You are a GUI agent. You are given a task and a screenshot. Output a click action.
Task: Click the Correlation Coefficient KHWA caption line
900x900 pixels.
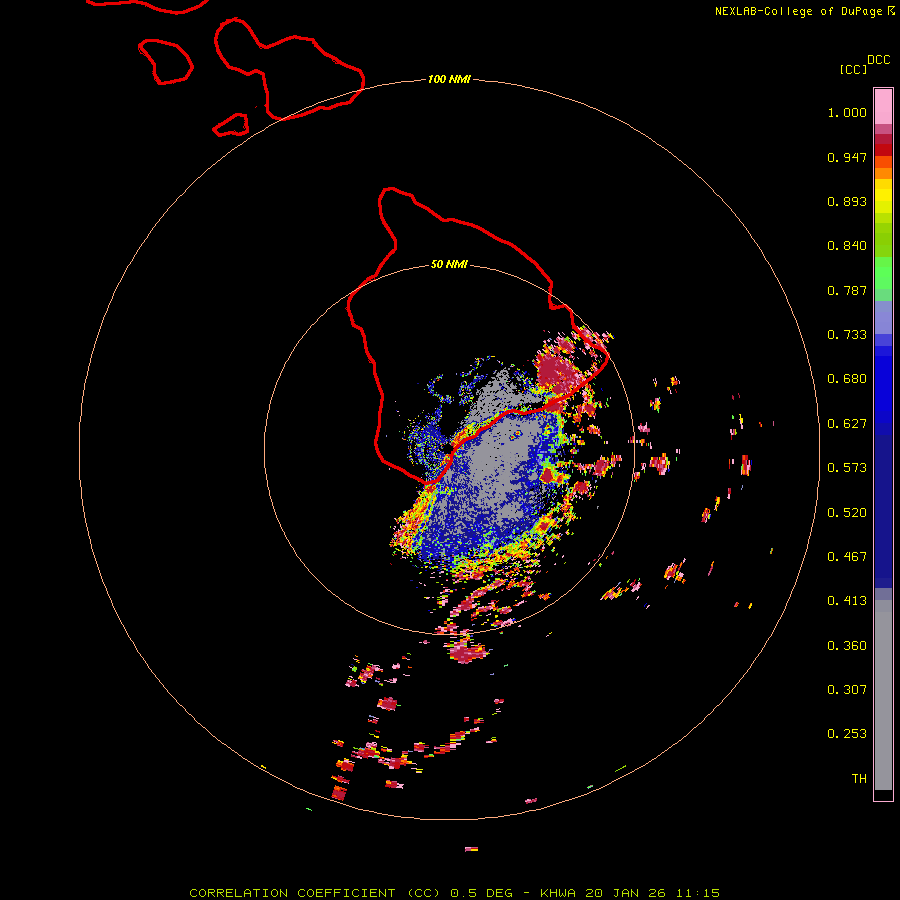[x=454, y=893]
